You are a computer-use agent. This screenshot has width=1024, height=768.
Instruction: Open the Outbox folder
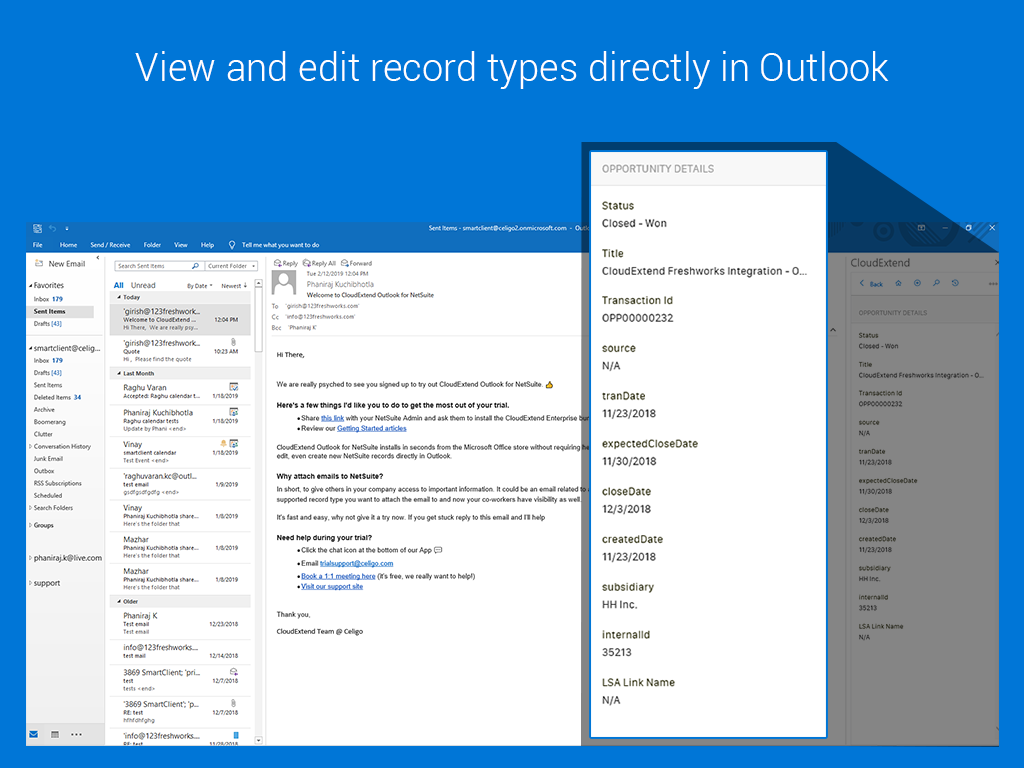(44, 471)
